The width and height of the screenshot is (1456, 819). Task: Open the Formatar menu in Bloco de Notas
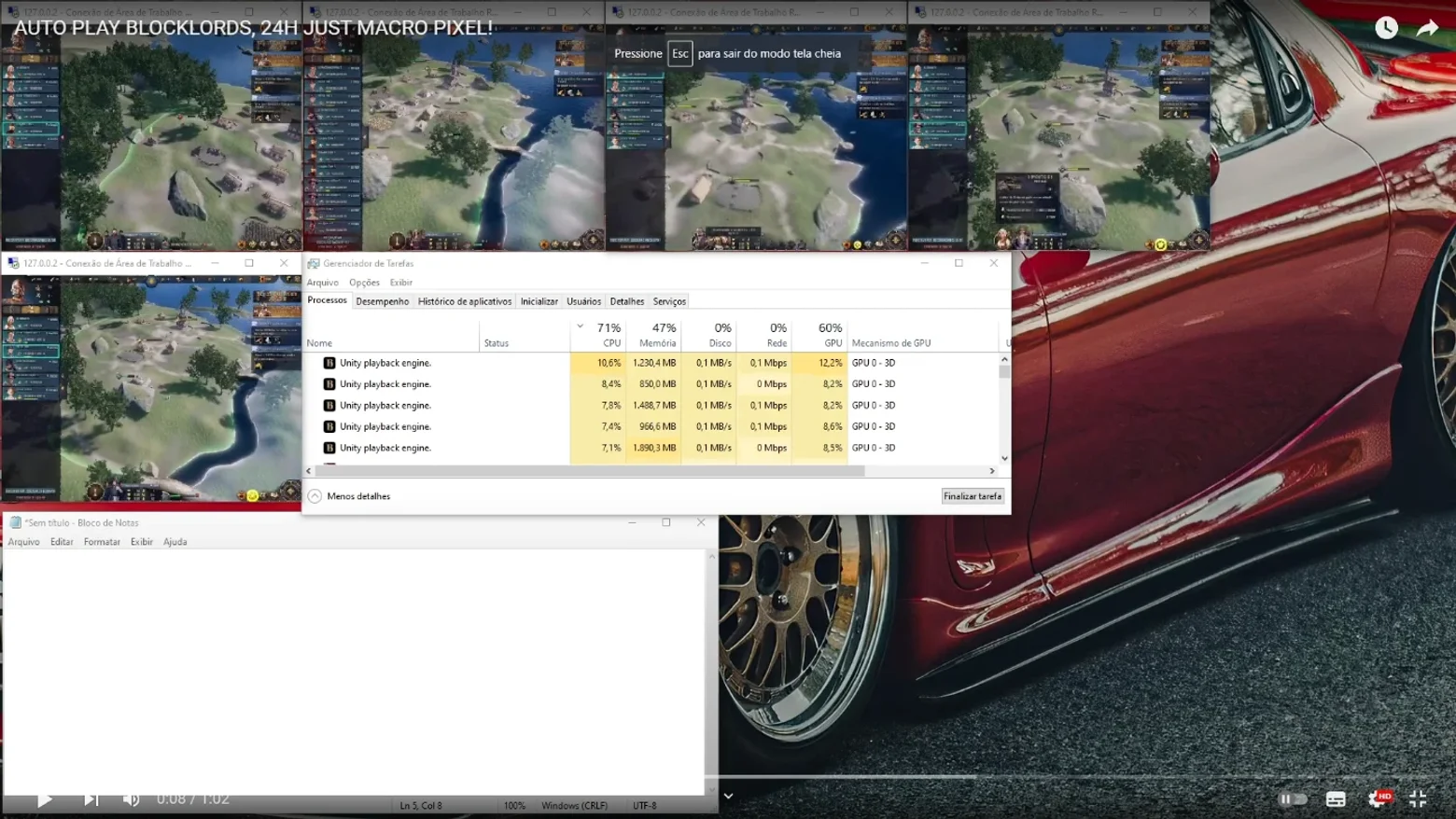click(102, 542)
